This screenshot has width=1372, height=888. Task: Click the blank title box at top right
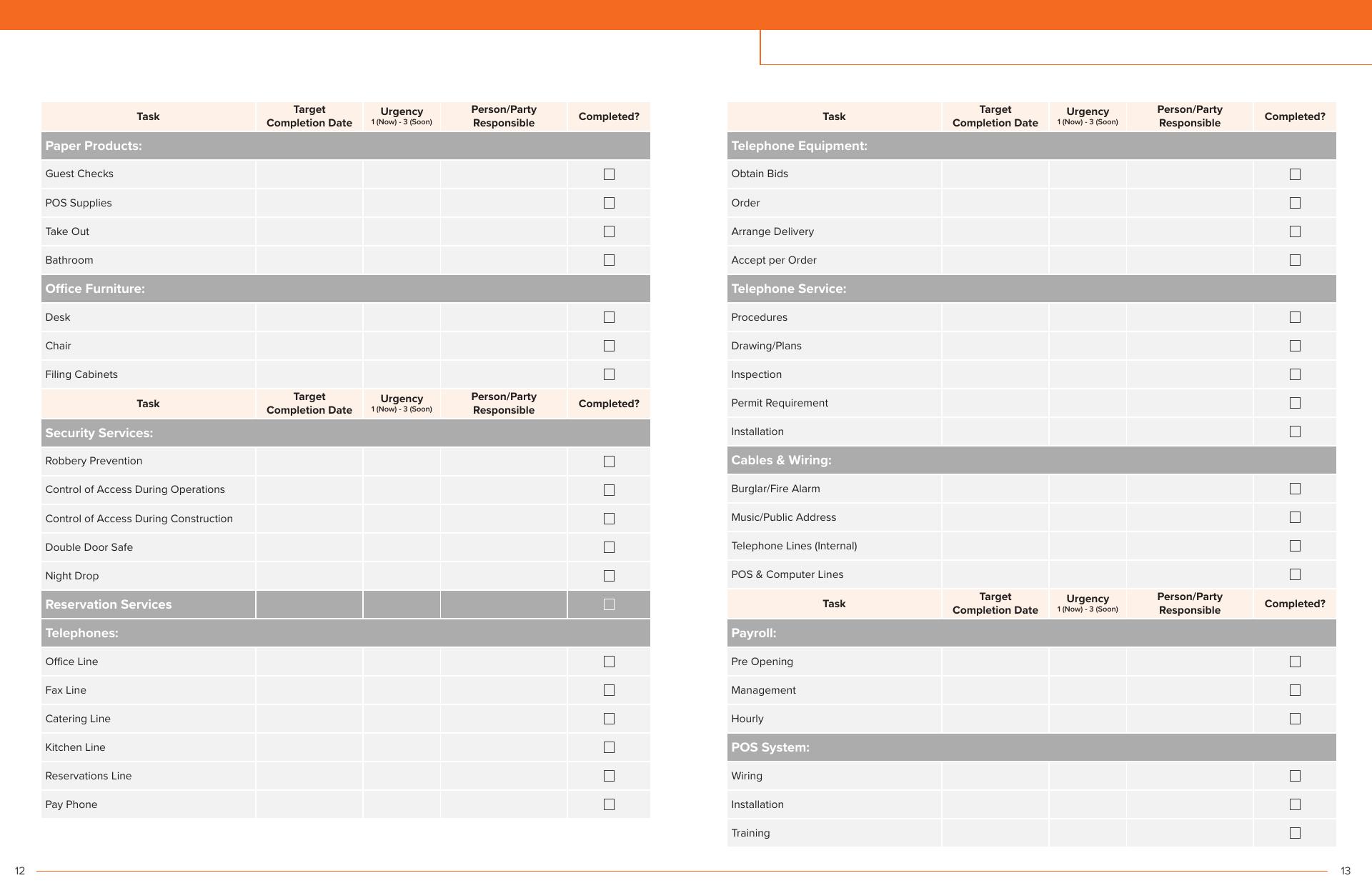1065,47
